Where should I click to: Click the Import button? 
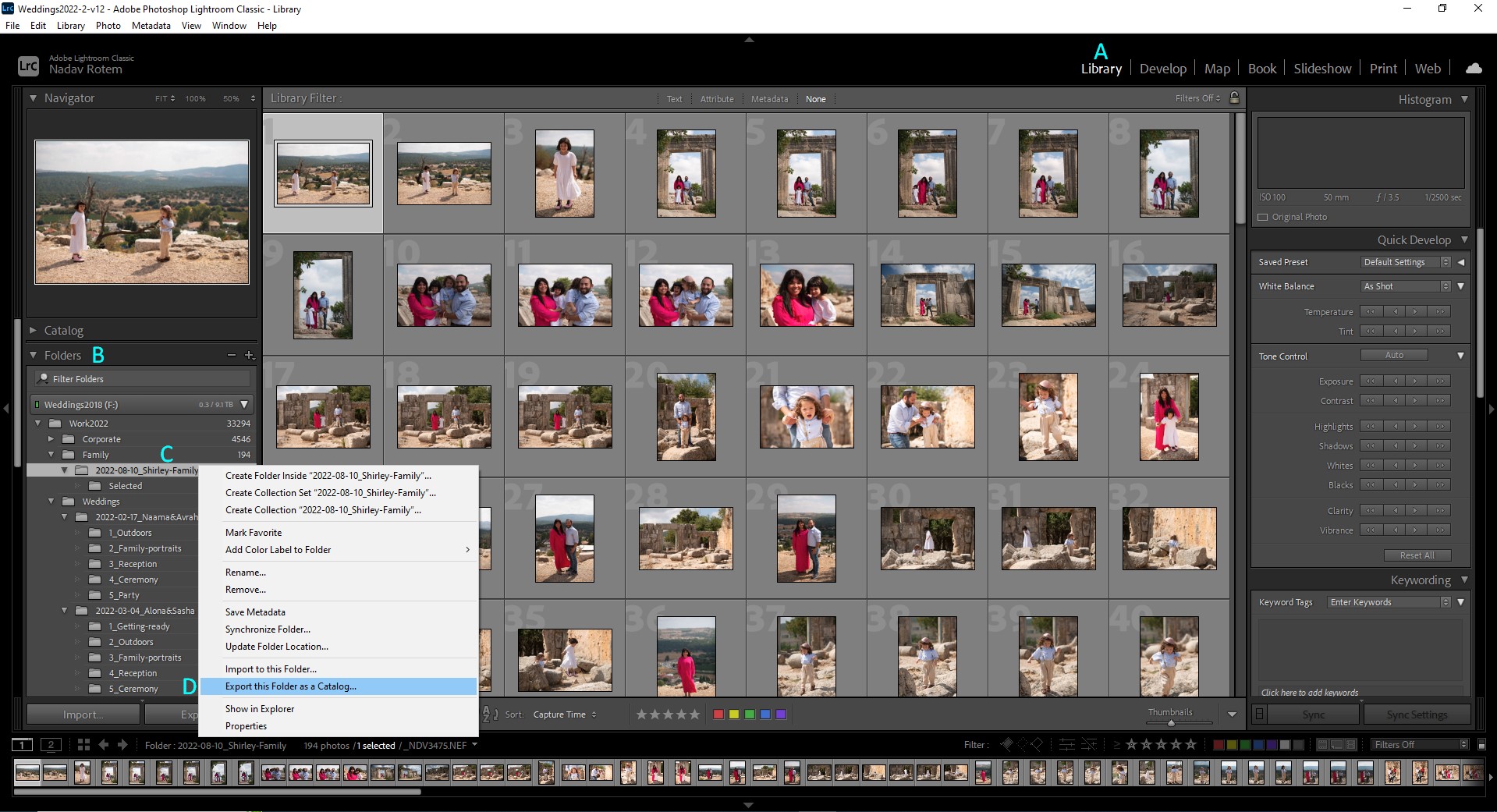tap(83, 714)
